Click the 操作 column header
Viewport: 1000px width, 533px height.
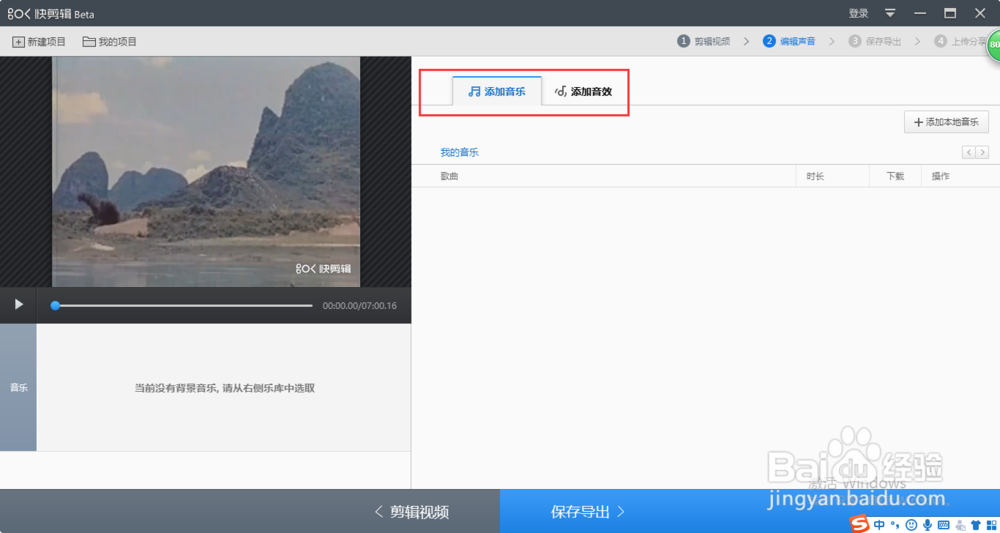coord(941,176)
